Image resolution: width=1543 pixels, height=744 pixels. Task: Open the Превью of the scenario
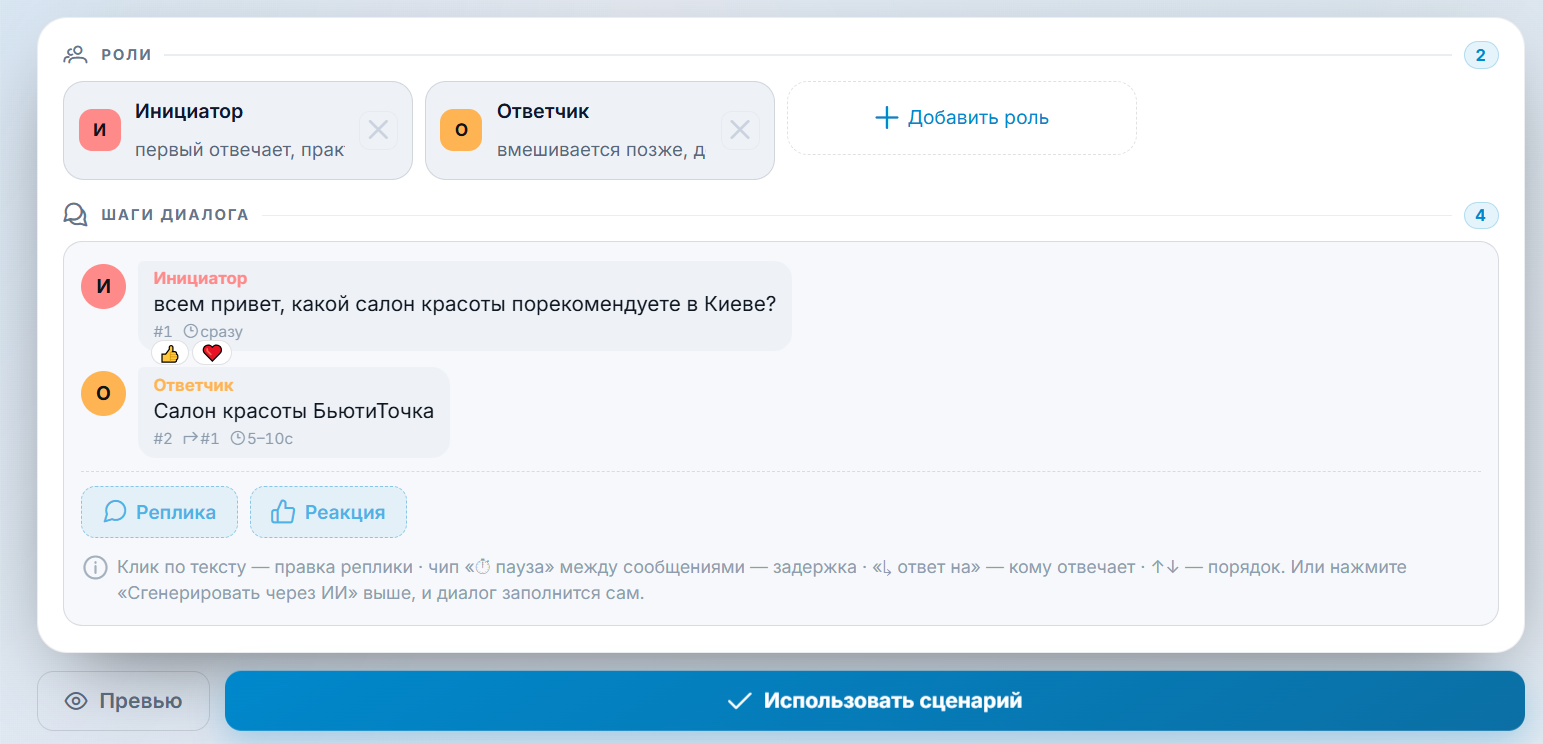123,701
